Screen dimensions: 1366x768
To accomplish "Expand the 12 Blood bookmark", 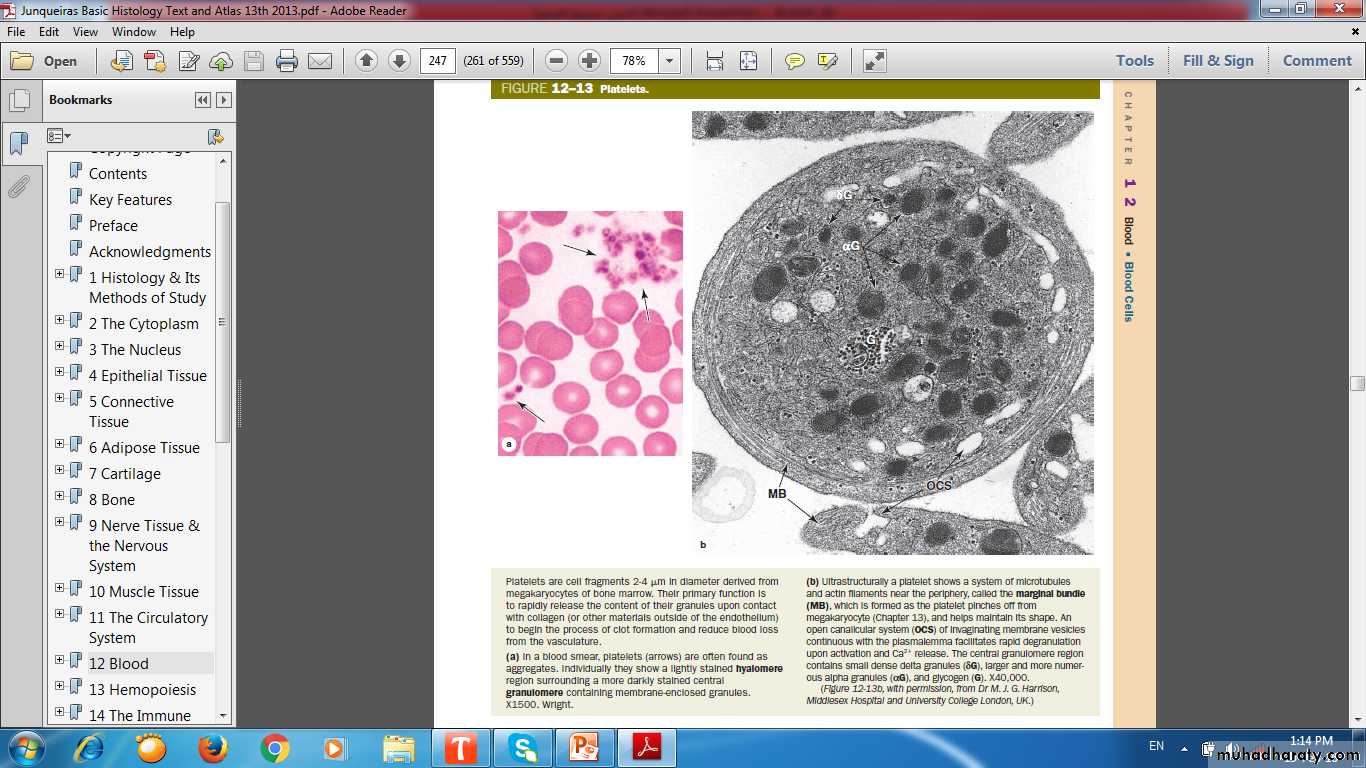I will pyautogui.click(x=59, y=662).
